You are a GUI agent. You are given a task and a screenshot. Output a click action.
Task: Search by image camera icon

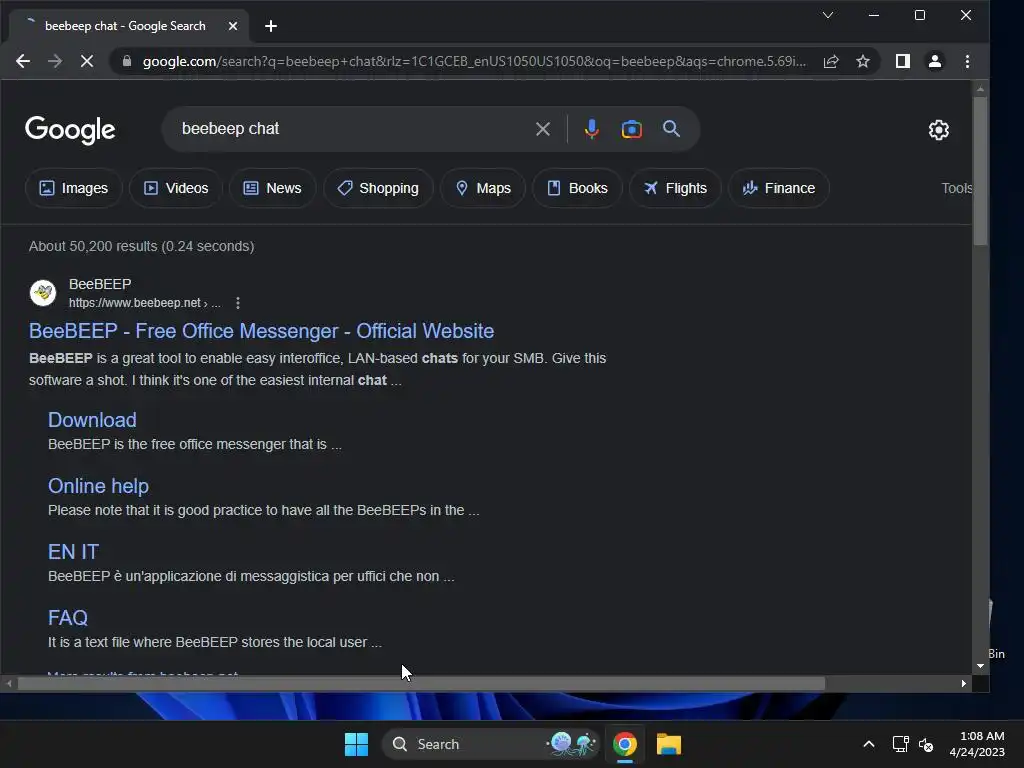tap(632, 129)
